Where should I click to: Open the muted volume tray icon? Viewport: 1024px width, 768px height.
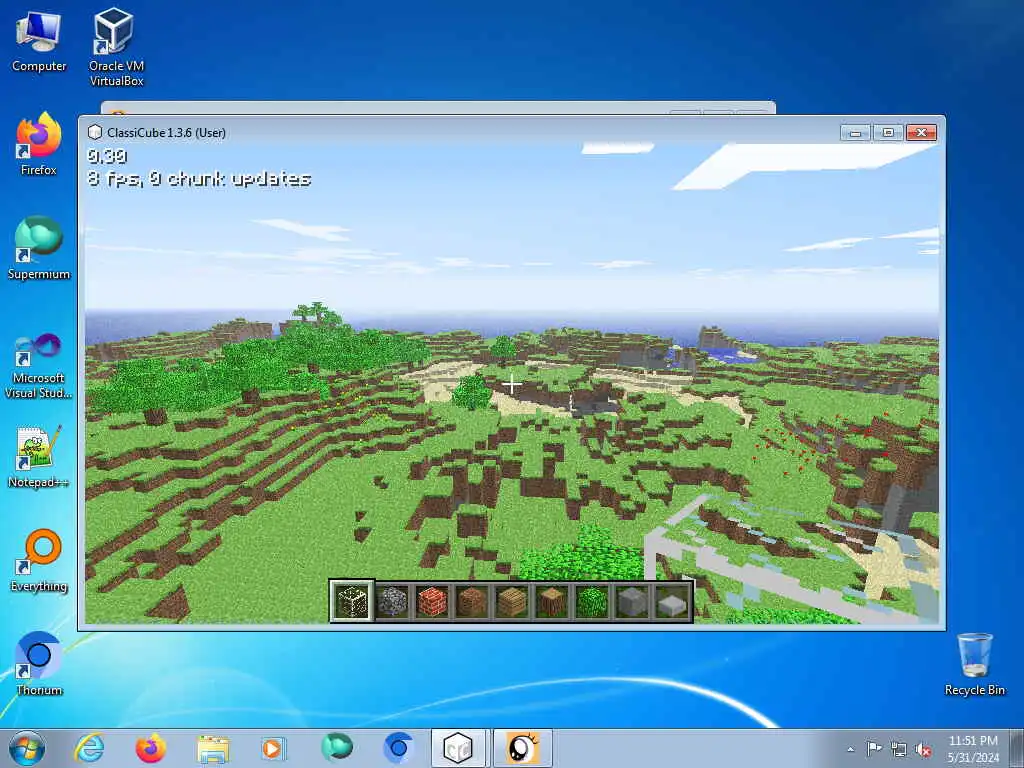click(923, 749)
